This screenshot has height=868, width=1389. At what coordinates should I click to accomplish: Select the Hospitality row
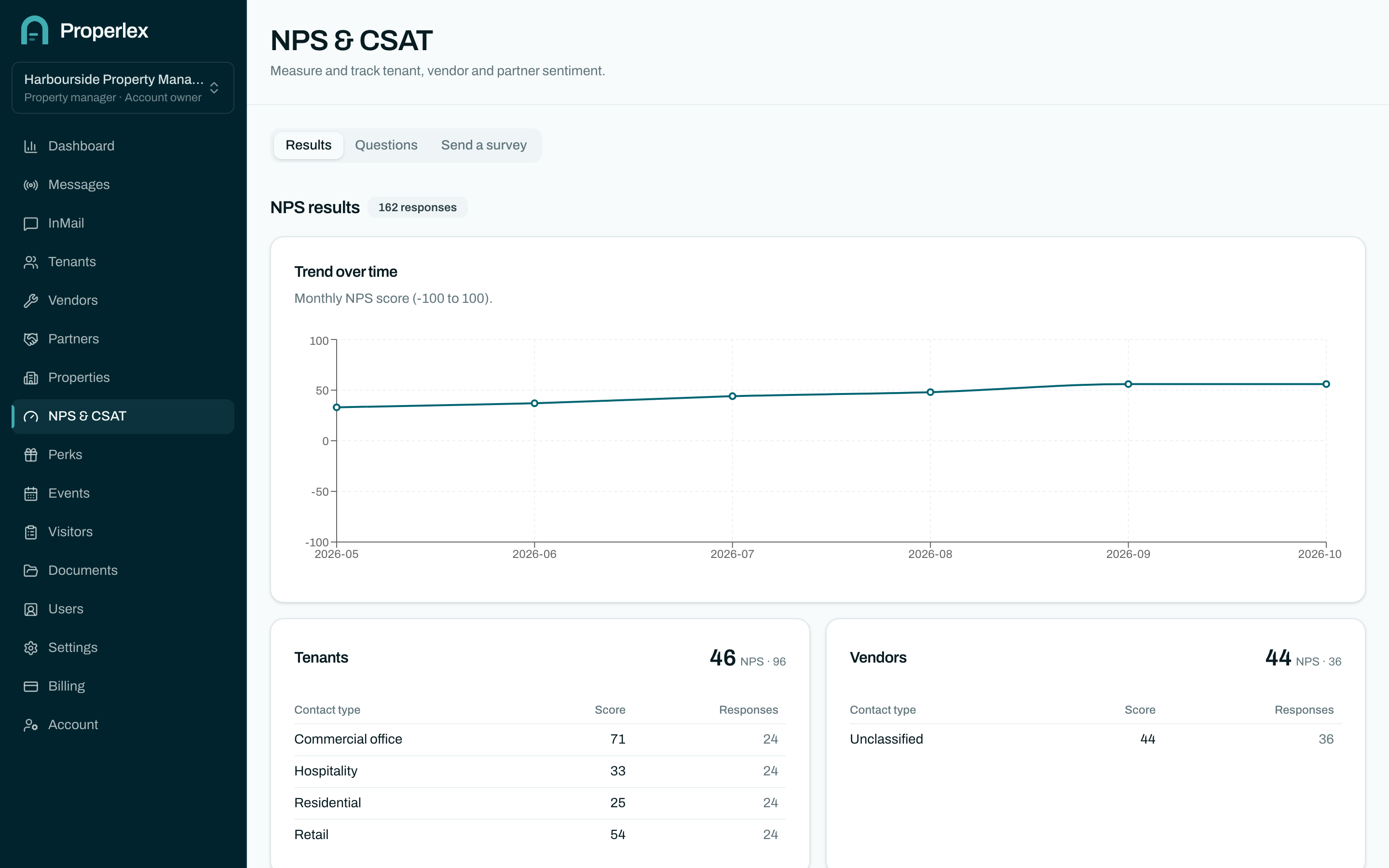(x=540, y=771)
